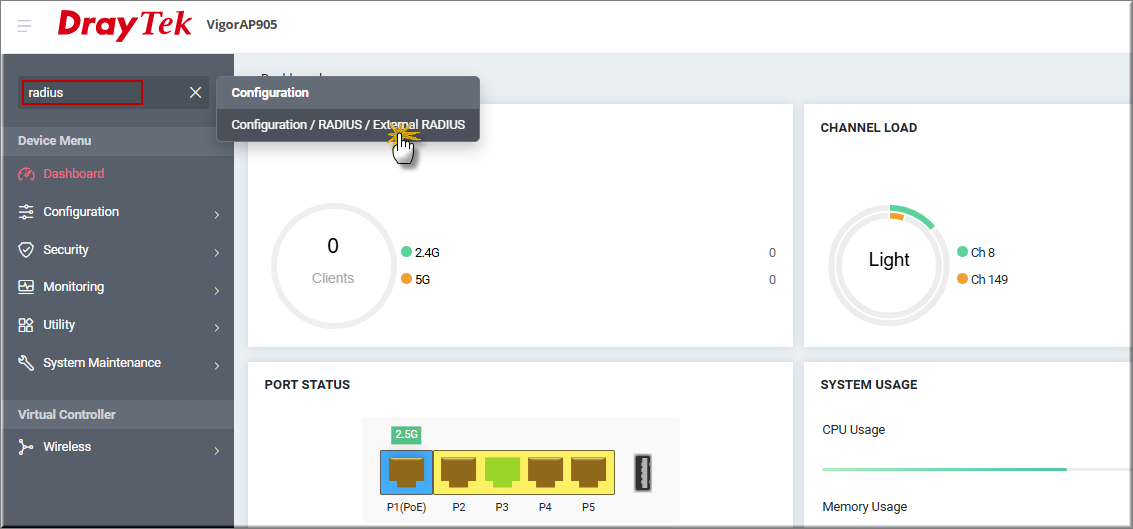The height and width of the screenshot is (529, 1133).
Task: Click the Utility grid icon
Action: [x=27, y=325]
